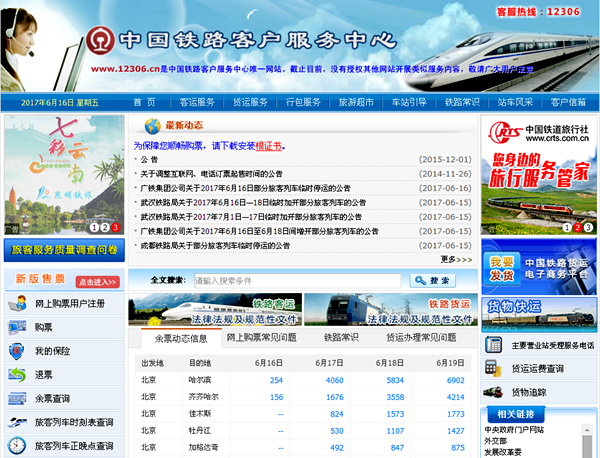This screenshot has height=458, width=600.
Task: Click the train timetable query icon
Action: [x=17, y=422]
